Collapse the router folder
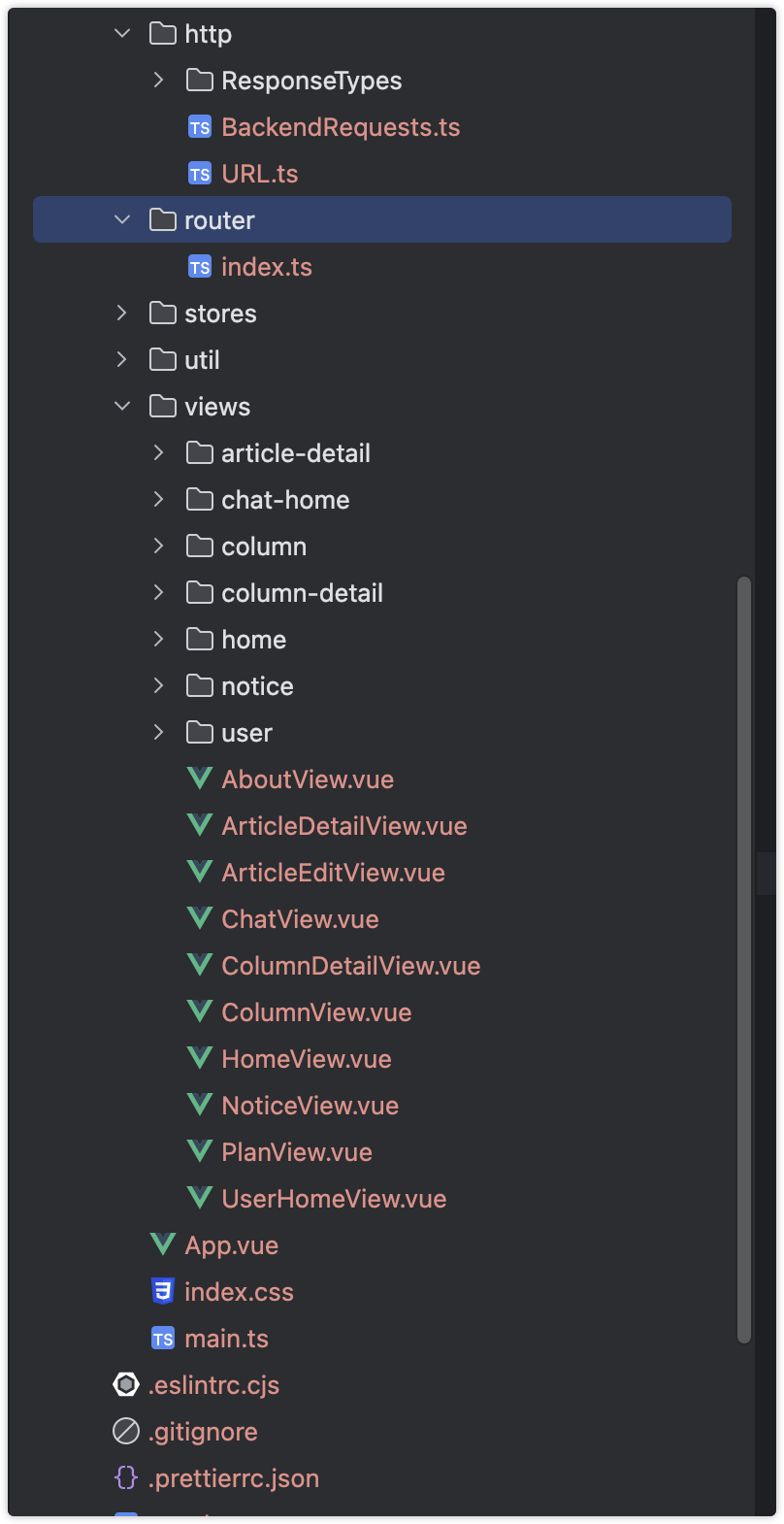Viewport: 784px width, 1524px height. [x=122, y=220]
